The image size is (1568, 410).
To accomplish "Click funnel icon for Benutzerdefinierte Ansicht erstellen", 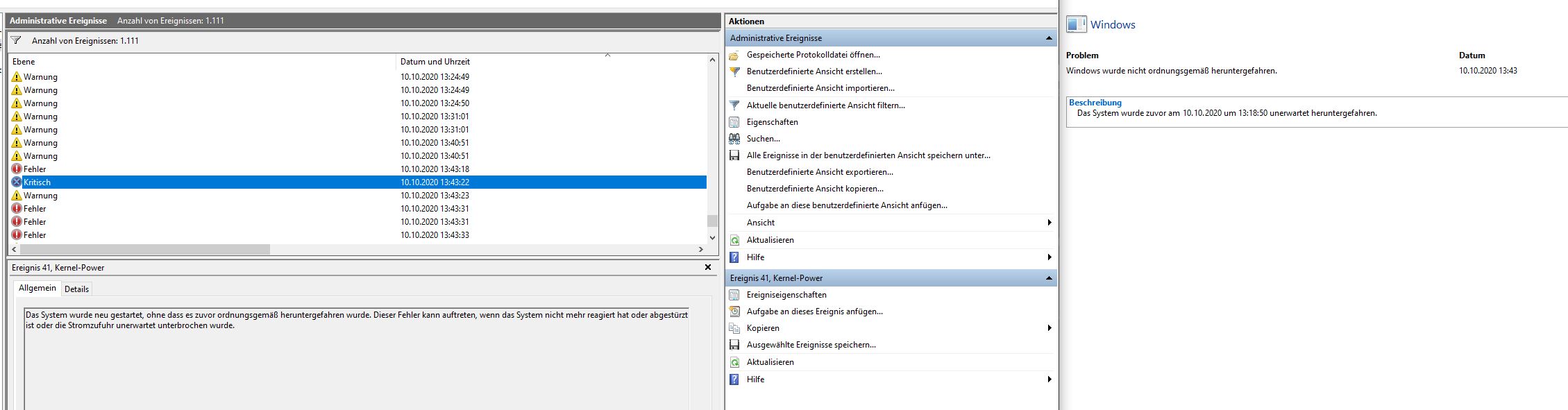I will tap(734, 71).
